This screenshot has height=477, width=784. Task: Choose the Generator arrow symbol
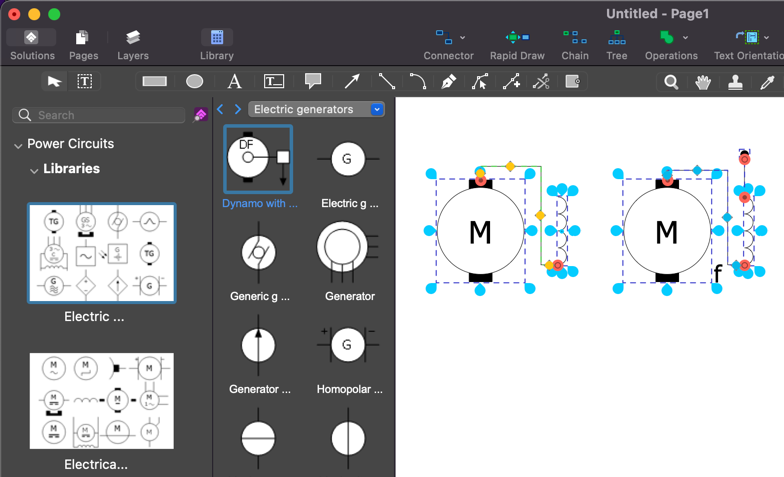[x=258, y=345]
